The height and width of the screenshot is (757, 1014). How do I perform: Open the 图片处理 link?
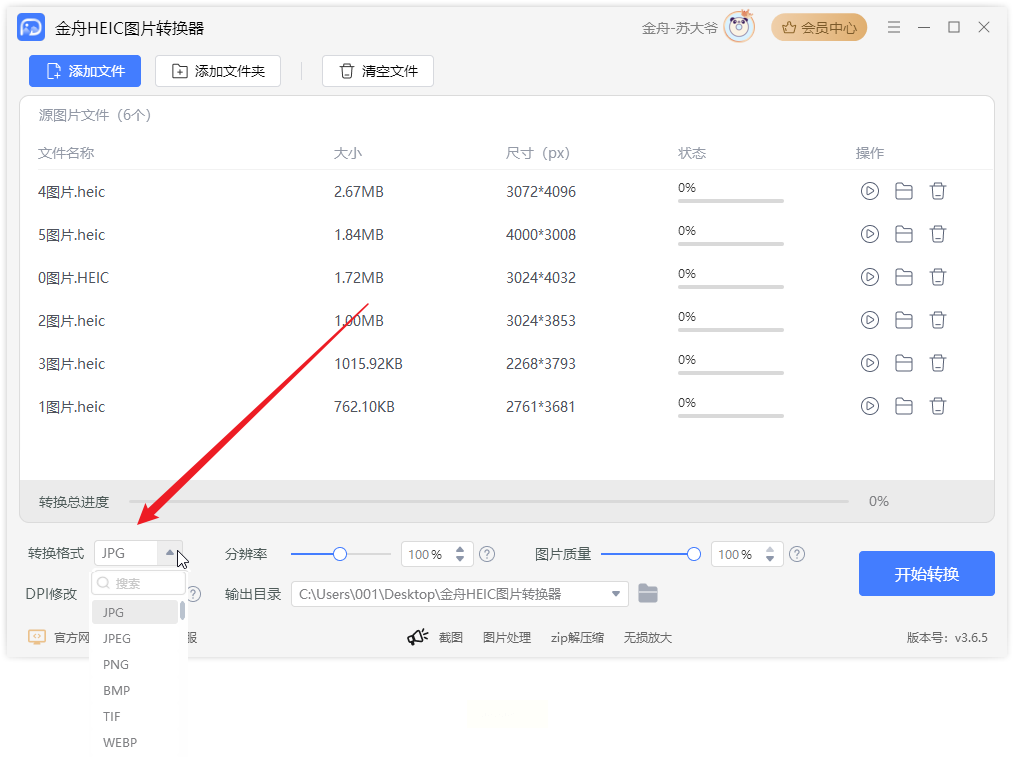507,637
